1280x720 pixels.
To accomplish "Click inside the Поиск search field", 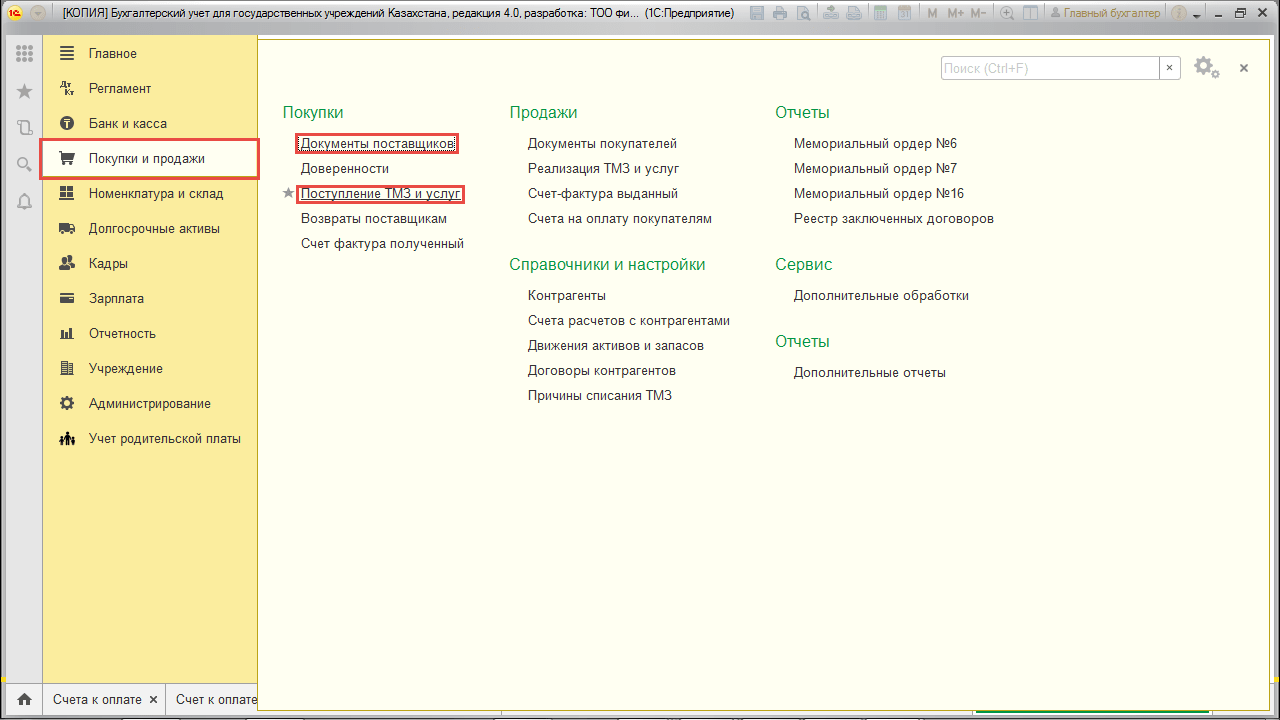I will tap(1040, 68).
